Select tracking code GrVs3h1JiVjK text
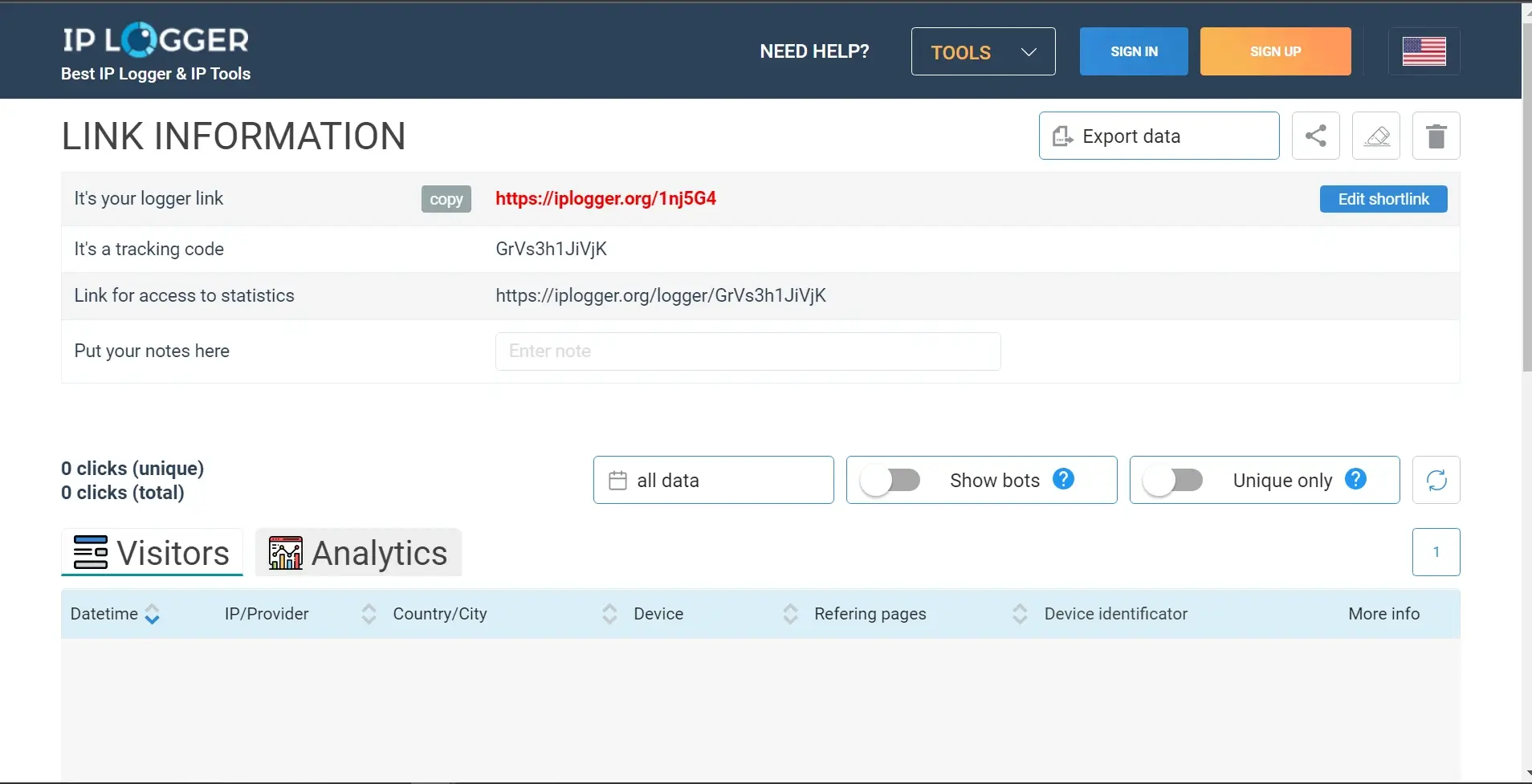Screen dimensions: 1532x784 tap(551, 249)
